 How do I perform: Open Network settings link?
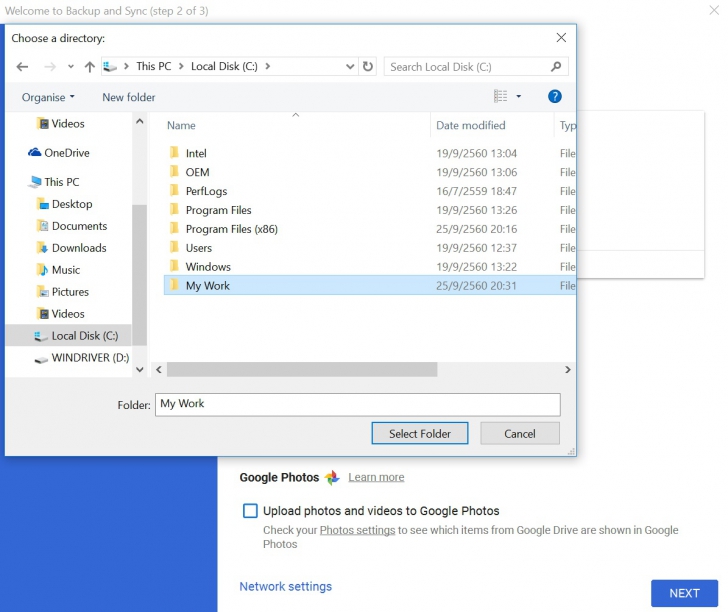point(286,586)
